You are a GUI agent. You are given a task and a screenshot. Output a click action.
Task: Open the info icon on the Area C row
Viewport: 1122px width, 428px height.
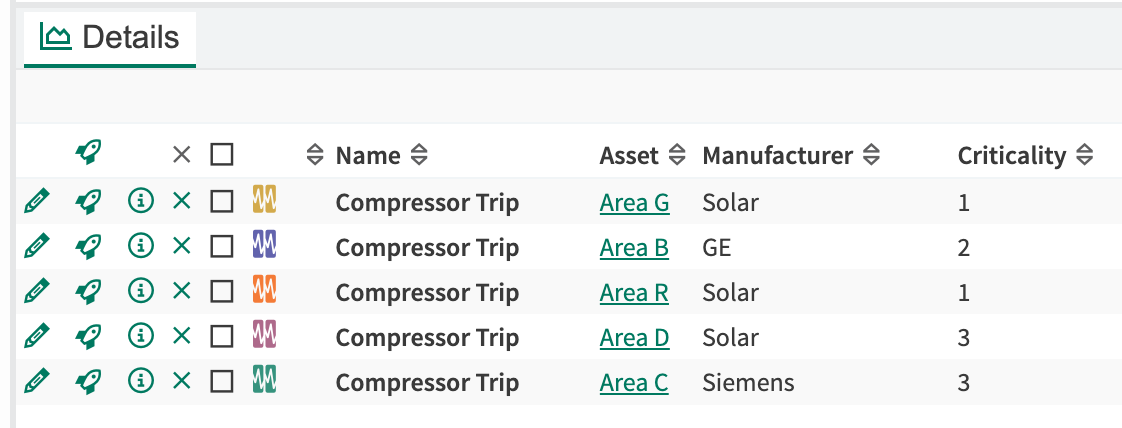[x=141, y=381]
